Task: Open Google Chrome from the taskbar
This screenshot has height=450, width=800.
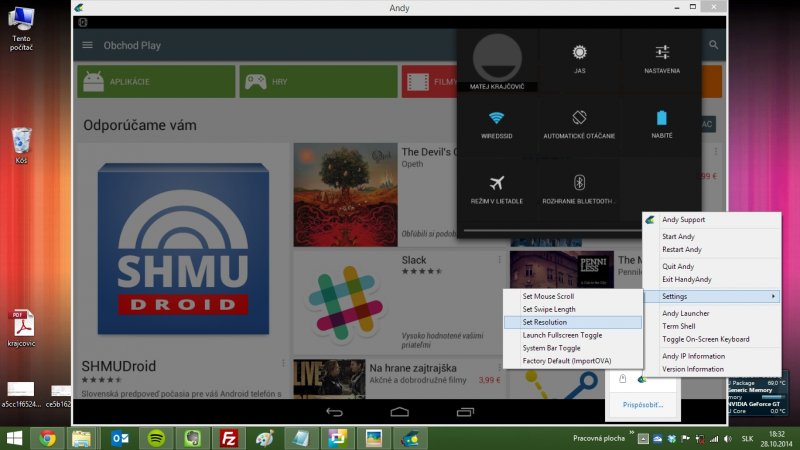Action: [46, 438]
